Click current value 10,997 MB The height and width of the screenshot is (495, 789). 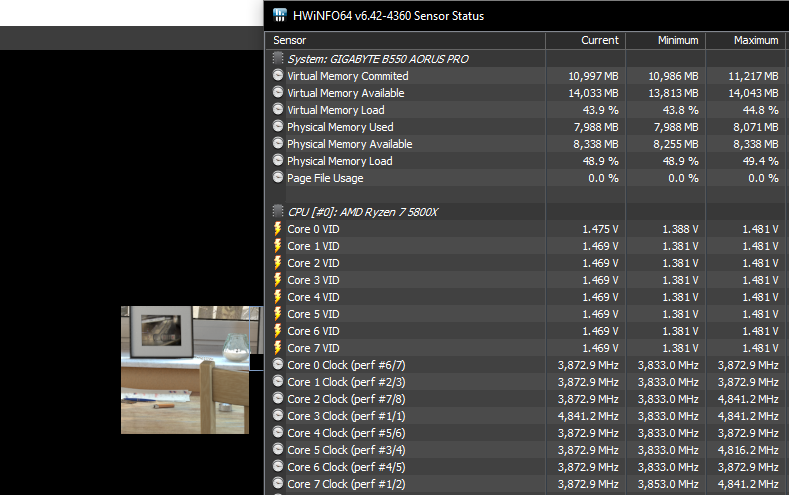click(x=593, y=76)
